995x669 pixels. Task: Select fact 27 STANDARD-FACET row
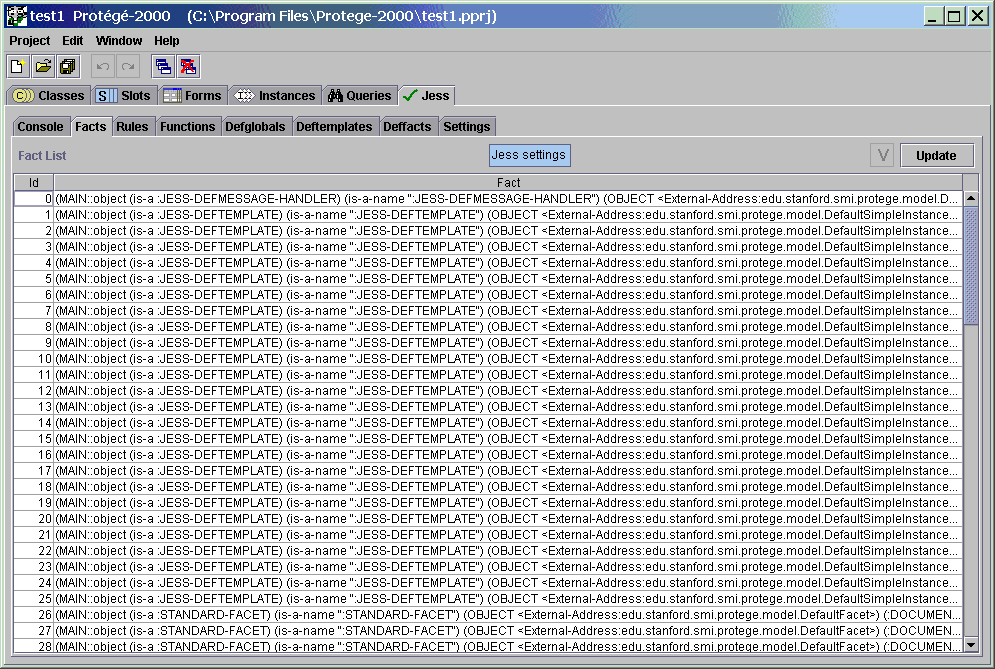[x=489, y=630]
